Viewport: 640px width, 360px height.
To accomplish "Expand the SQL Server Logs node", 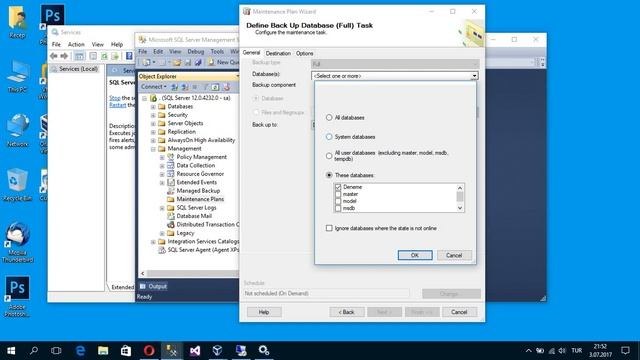I will click(x=162, y=208).
